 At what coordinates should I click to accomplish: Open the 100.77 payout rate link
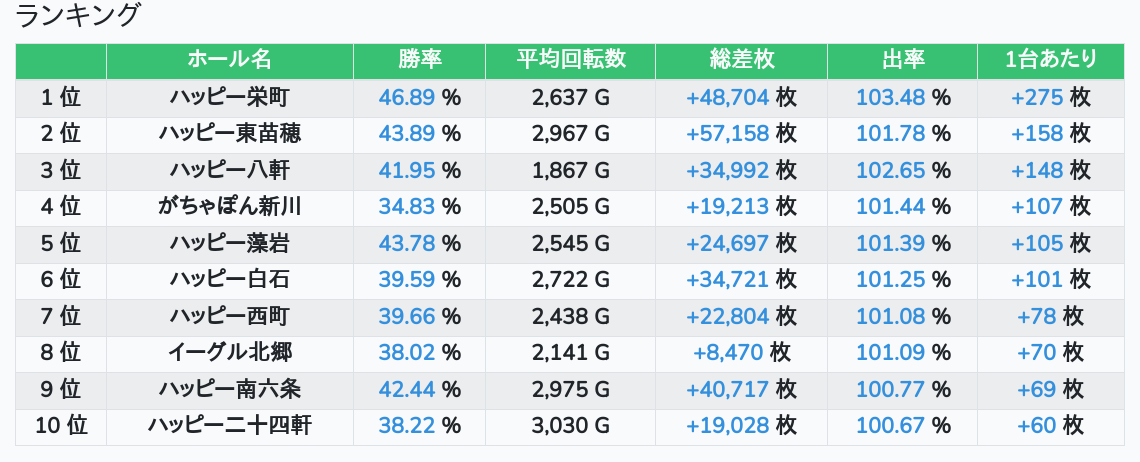[890, 389]
